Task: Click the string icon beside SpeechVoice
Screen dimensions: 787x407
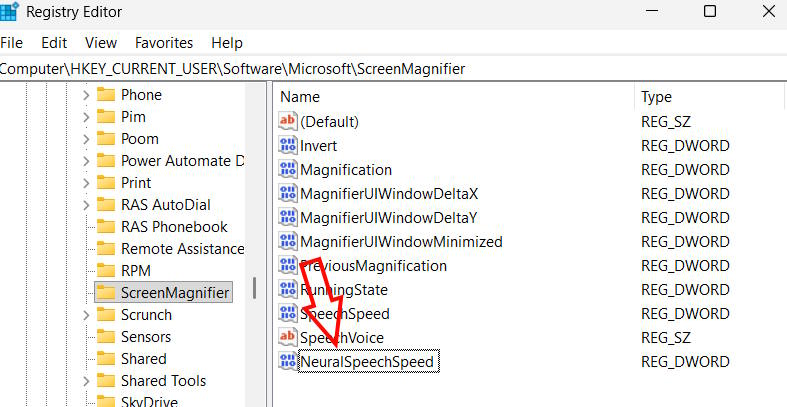Action: click(288, 338)
